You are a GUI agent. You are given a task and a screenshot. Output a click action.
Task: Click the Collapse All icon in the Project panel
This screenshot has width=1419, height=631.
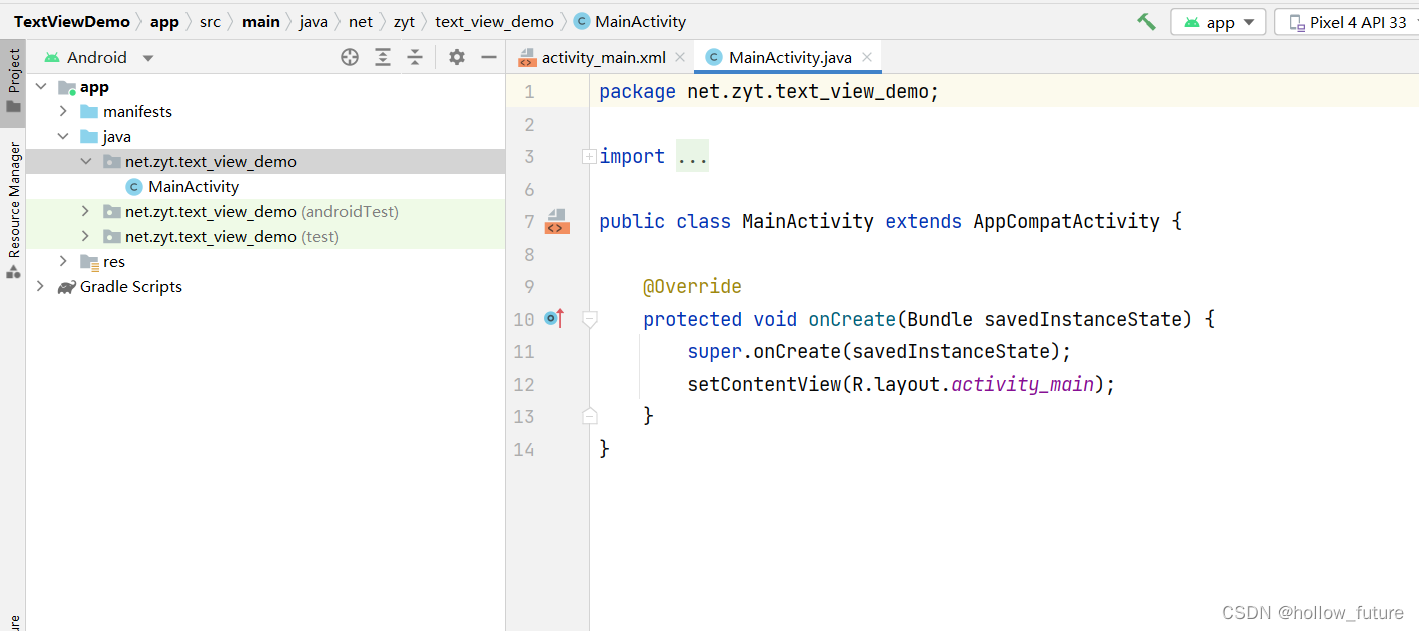click(415, 57)
